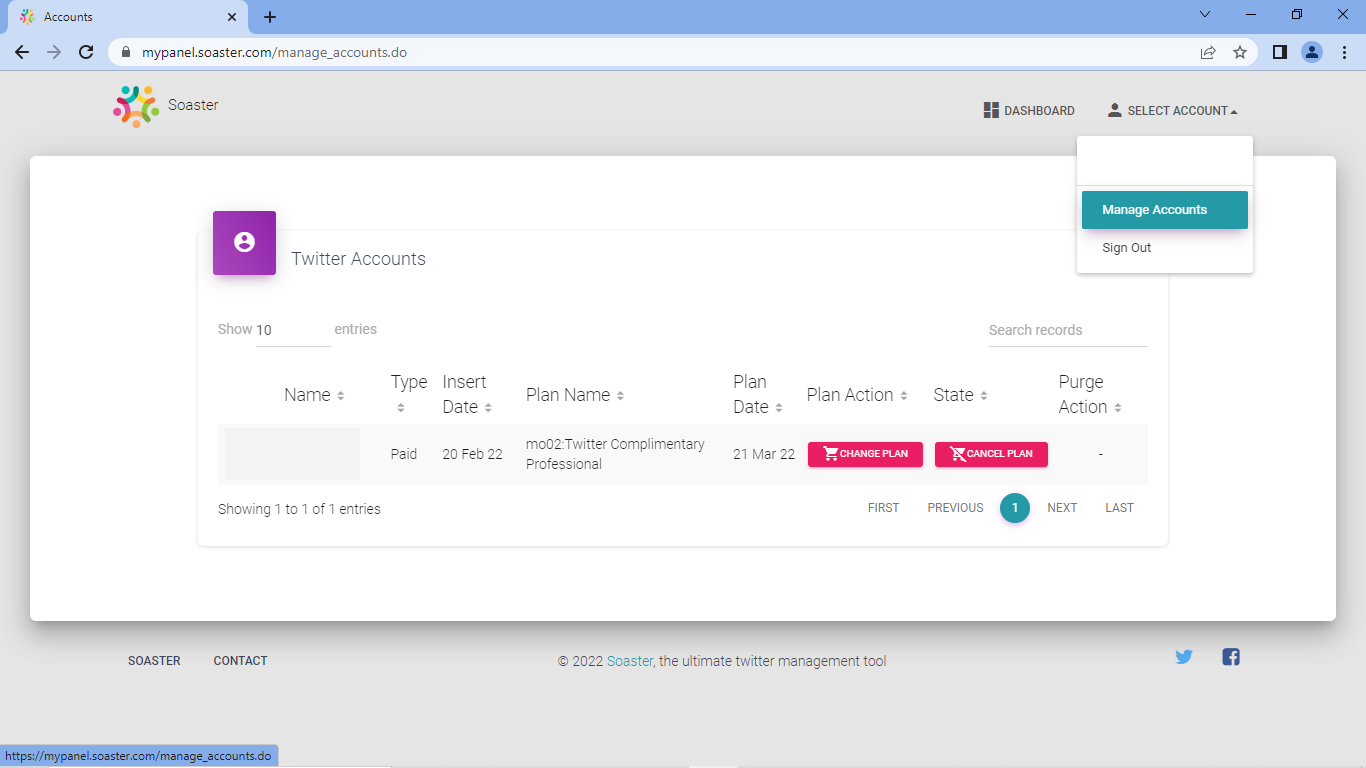Click the 21 Mar 22 plan date
Viewport: 1366px width, 768px height.
[764, 454]
